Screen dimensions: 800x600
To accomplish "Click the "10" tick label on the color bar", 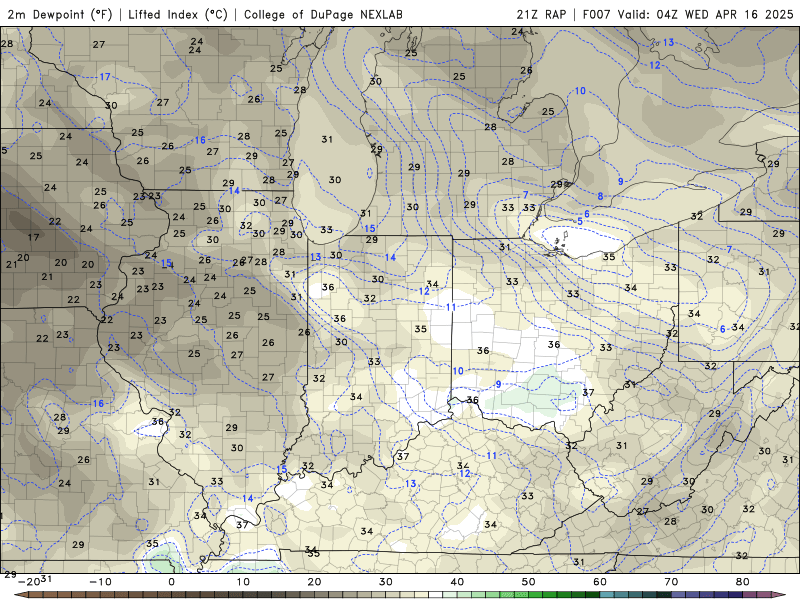I will 243,582.
